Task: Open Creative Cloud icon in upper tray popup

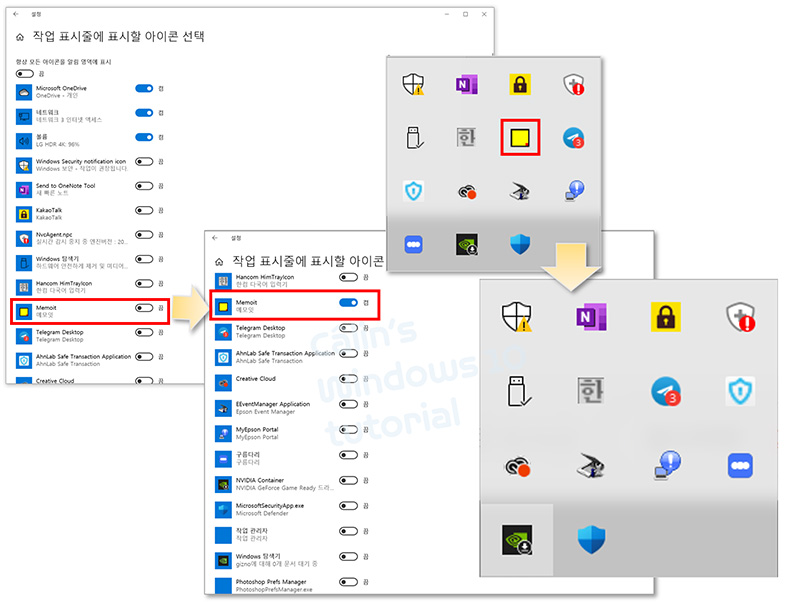Action: point(466,192)
